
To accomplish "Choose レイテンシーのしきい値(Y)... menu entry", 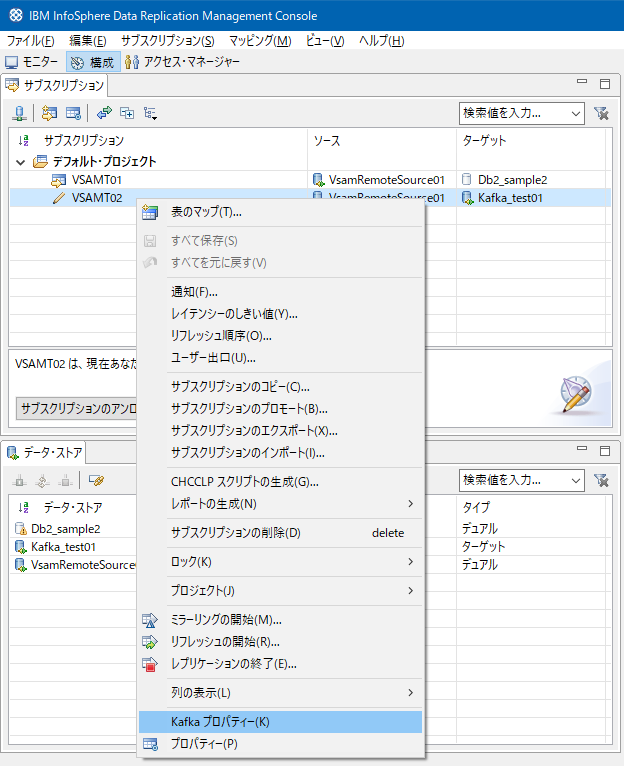I will point(280,314).
